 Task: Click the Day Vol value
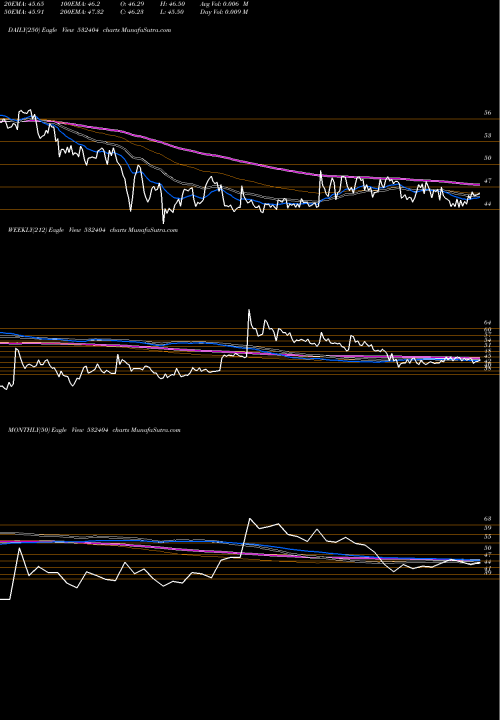coord(224,12)
